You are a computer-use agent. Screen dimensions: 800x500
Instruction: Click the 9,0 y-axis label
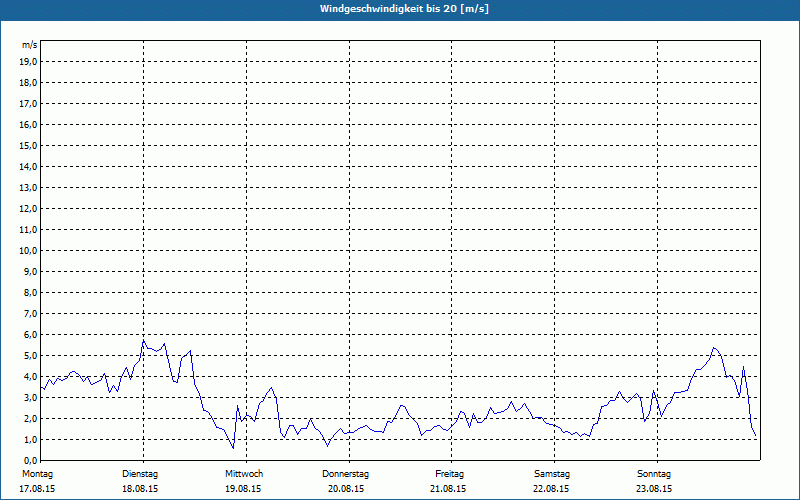click(31, 271)
